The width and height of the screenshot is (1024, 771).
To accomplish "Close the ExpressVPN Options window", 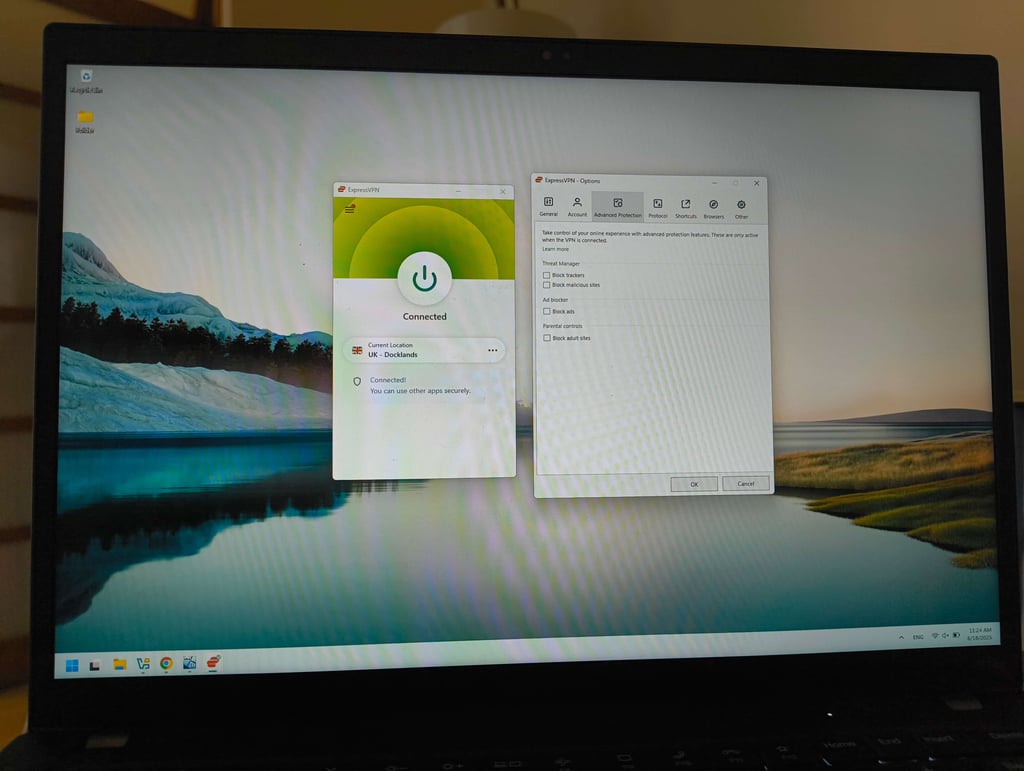I will pos(756,183).
